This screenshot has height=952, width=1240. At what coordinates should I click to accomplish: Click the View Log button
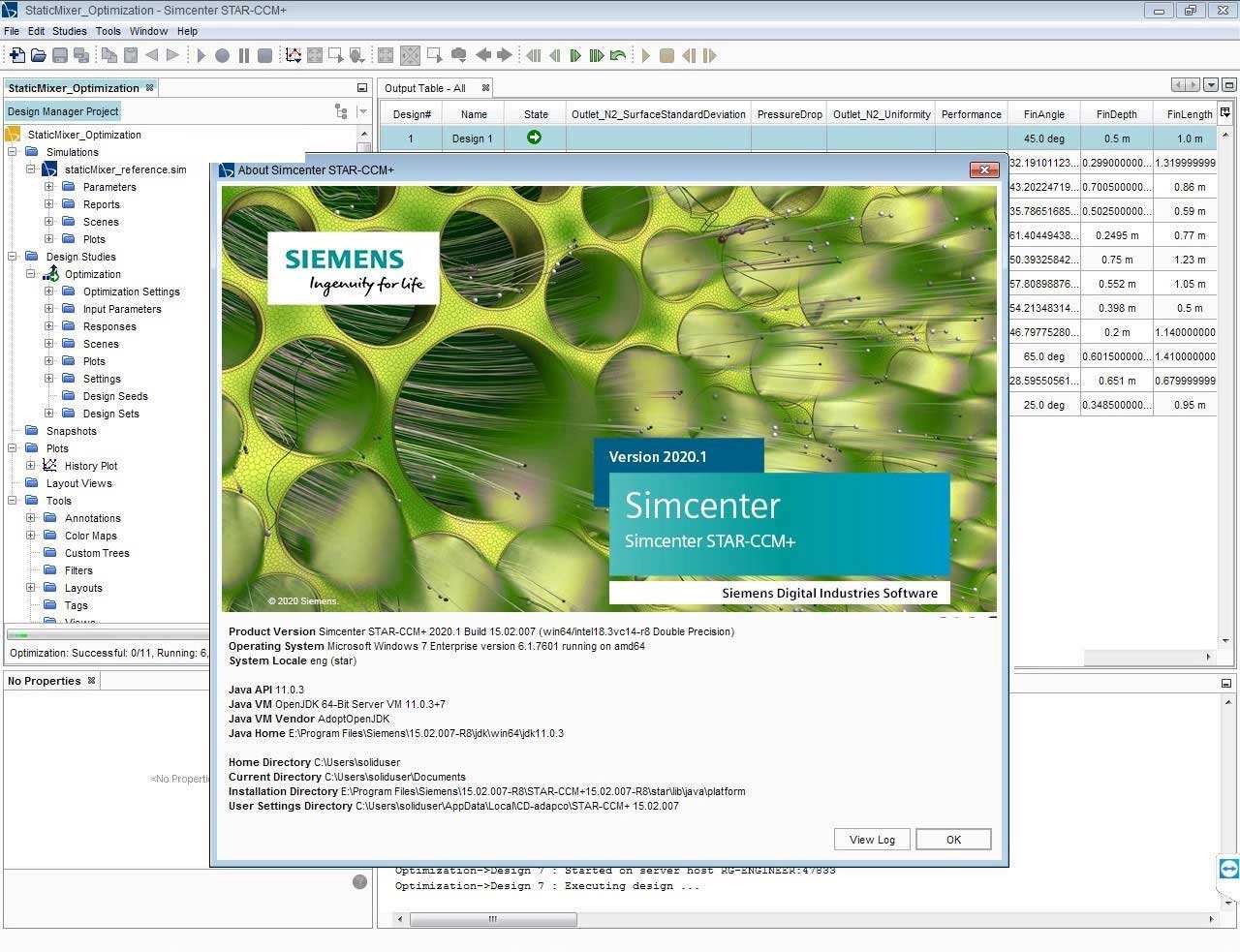pos(871,839)
